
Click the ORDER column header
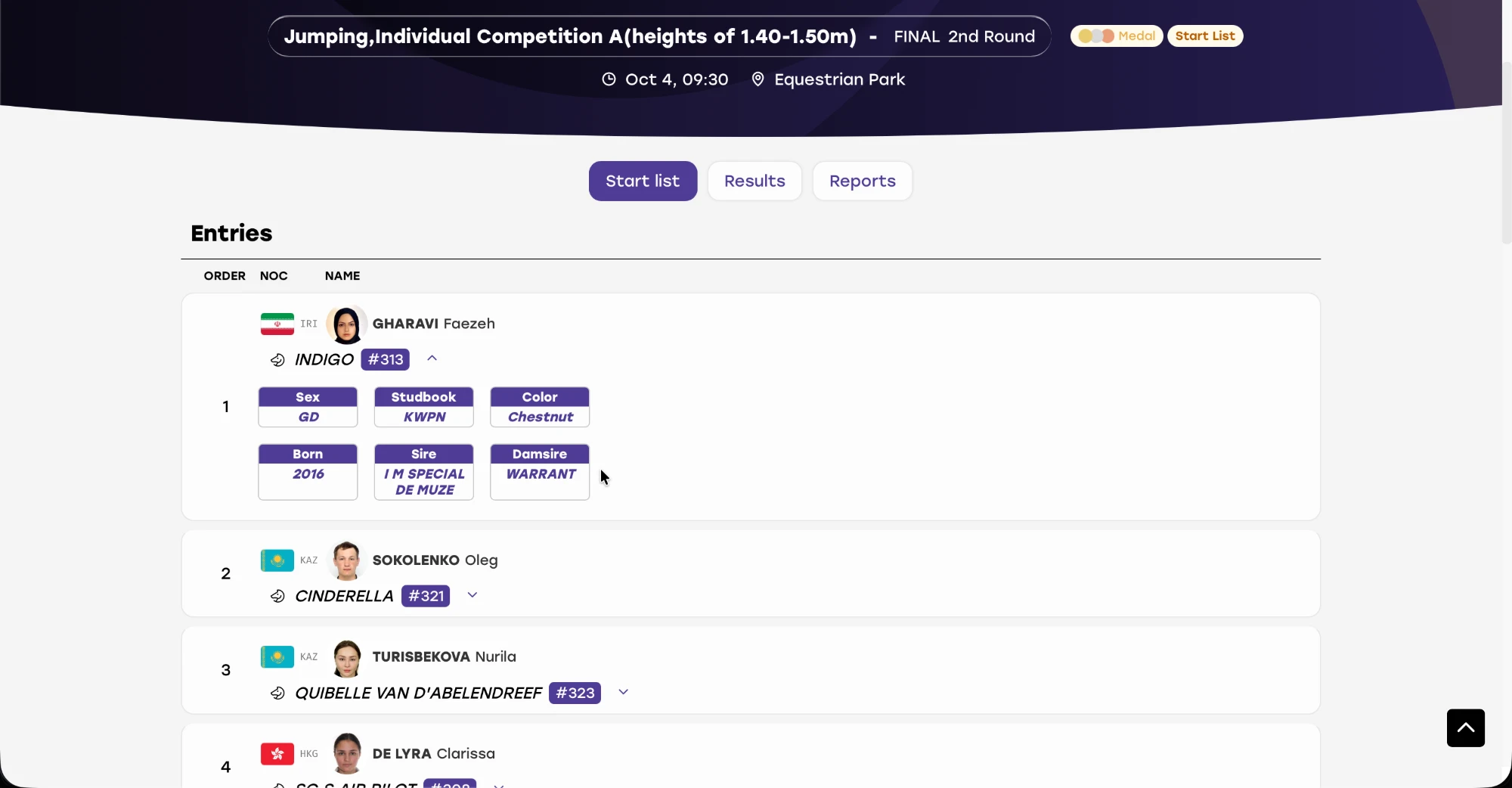225,276
